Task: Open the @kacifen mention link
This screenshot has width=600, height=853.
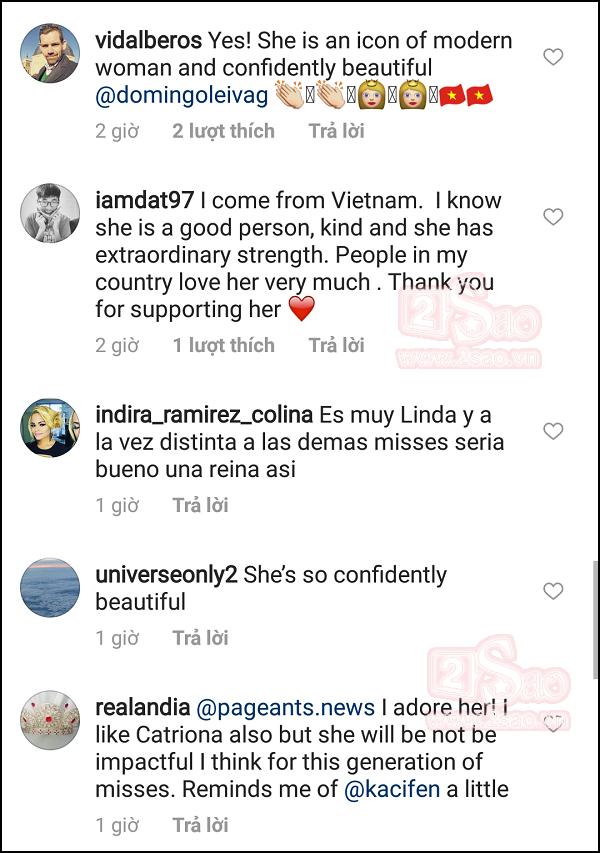Action: [392, 789]
